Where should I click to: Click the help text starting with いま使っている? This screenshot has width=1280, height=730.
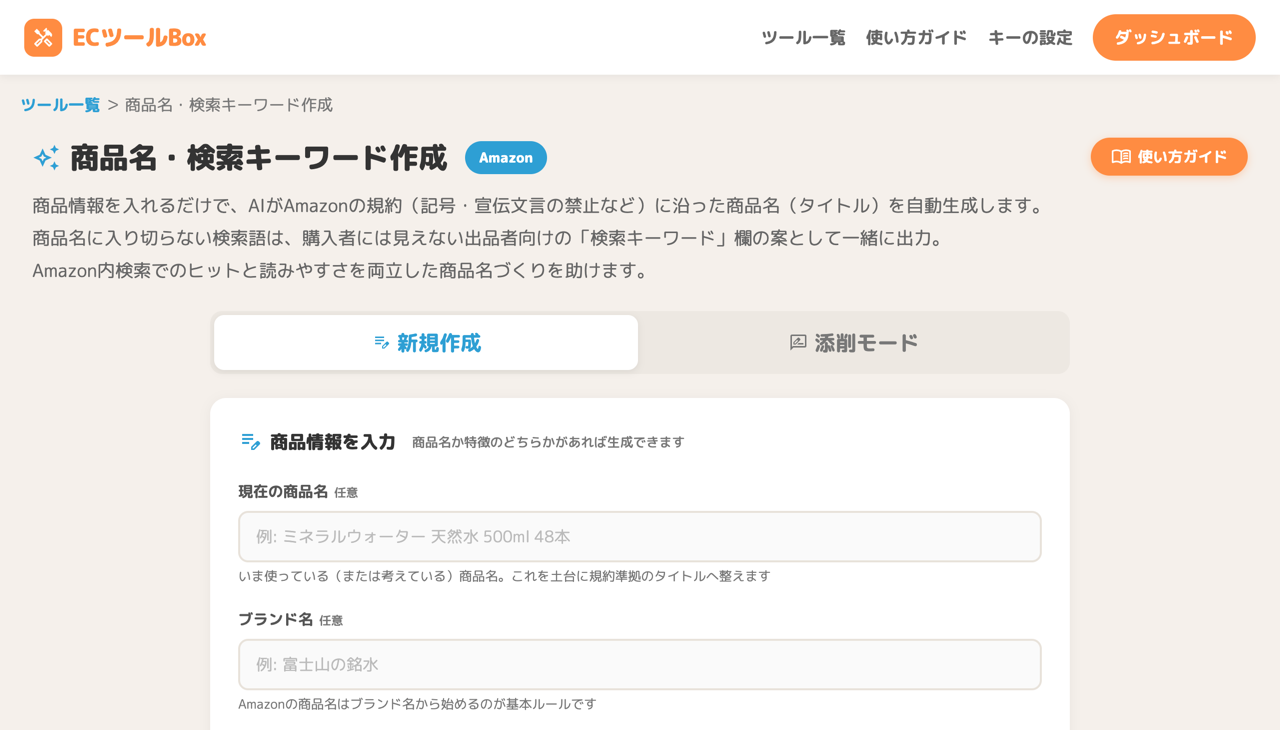[x=504, y=576]
